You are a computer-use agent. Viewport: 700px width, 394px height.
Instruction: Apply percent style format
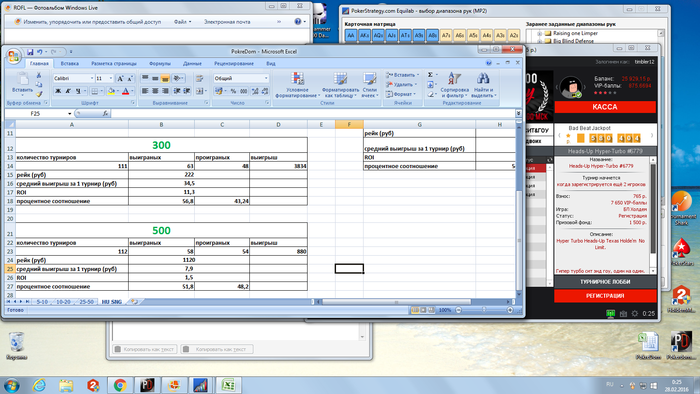point(233,91)
